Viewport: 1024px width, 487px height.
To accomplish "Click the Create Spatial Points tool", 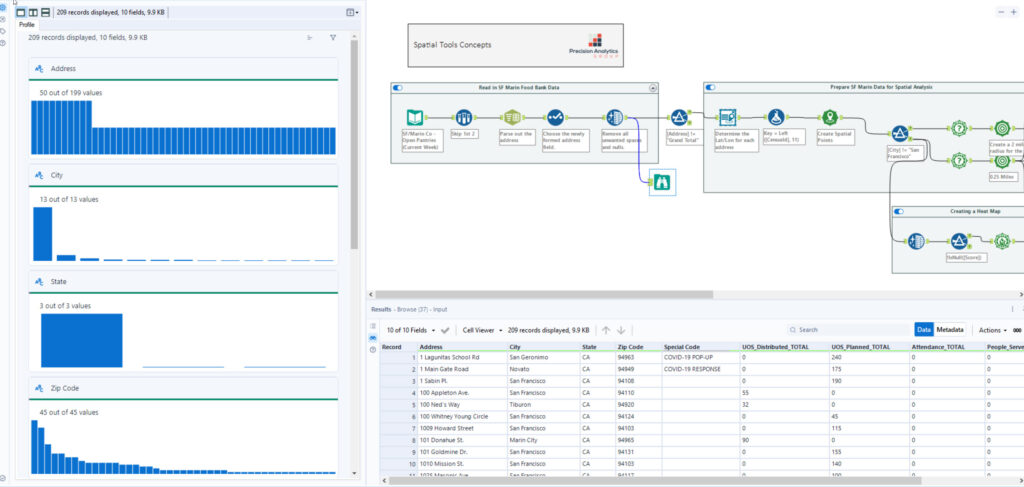I will [829, 118].
